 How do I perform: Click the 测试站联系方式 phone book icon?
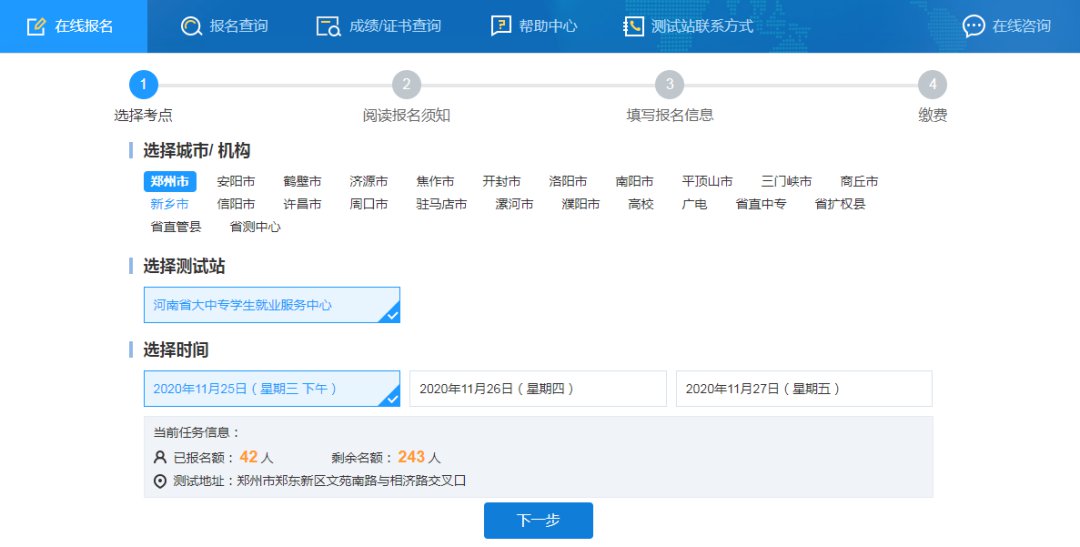tap(633, 26)
